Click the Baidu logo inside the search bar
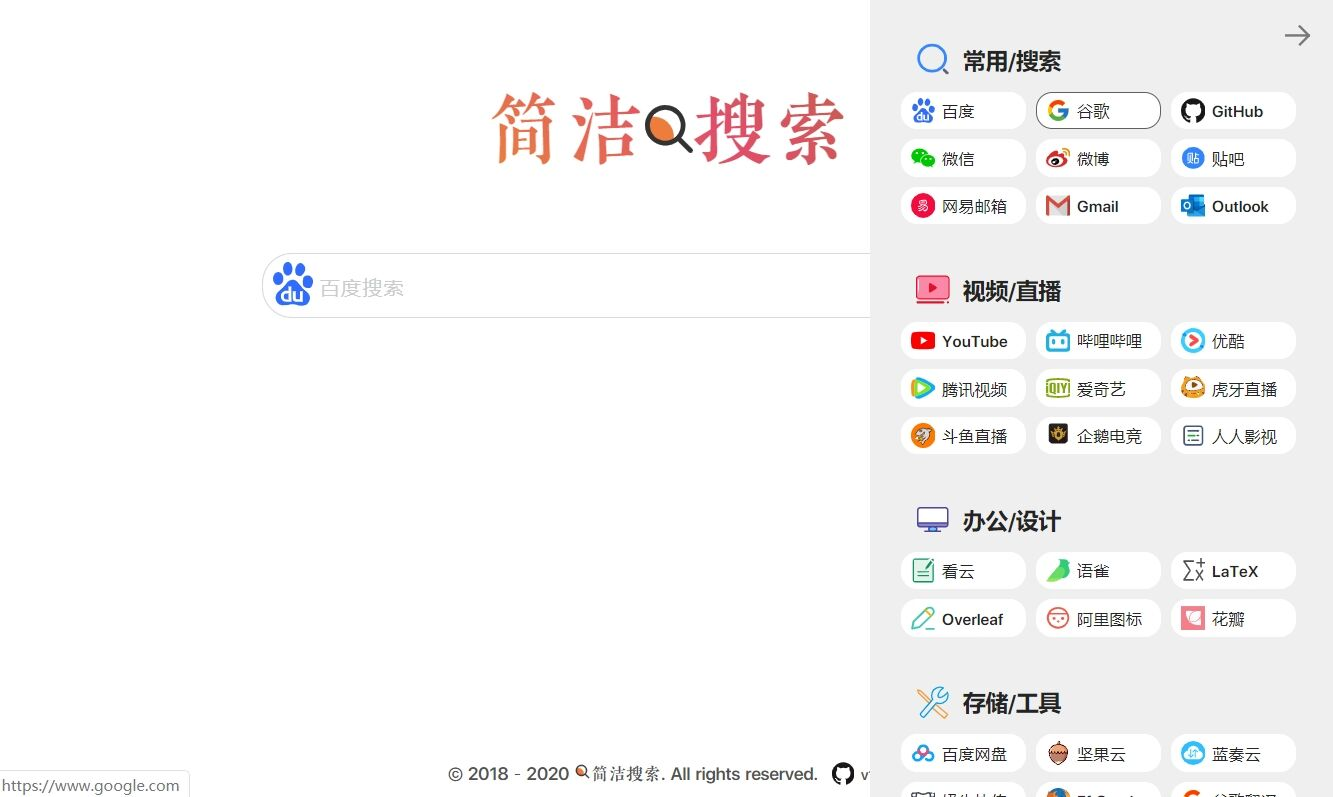Screen dimensions: 1333x797 tap(291, 285)
